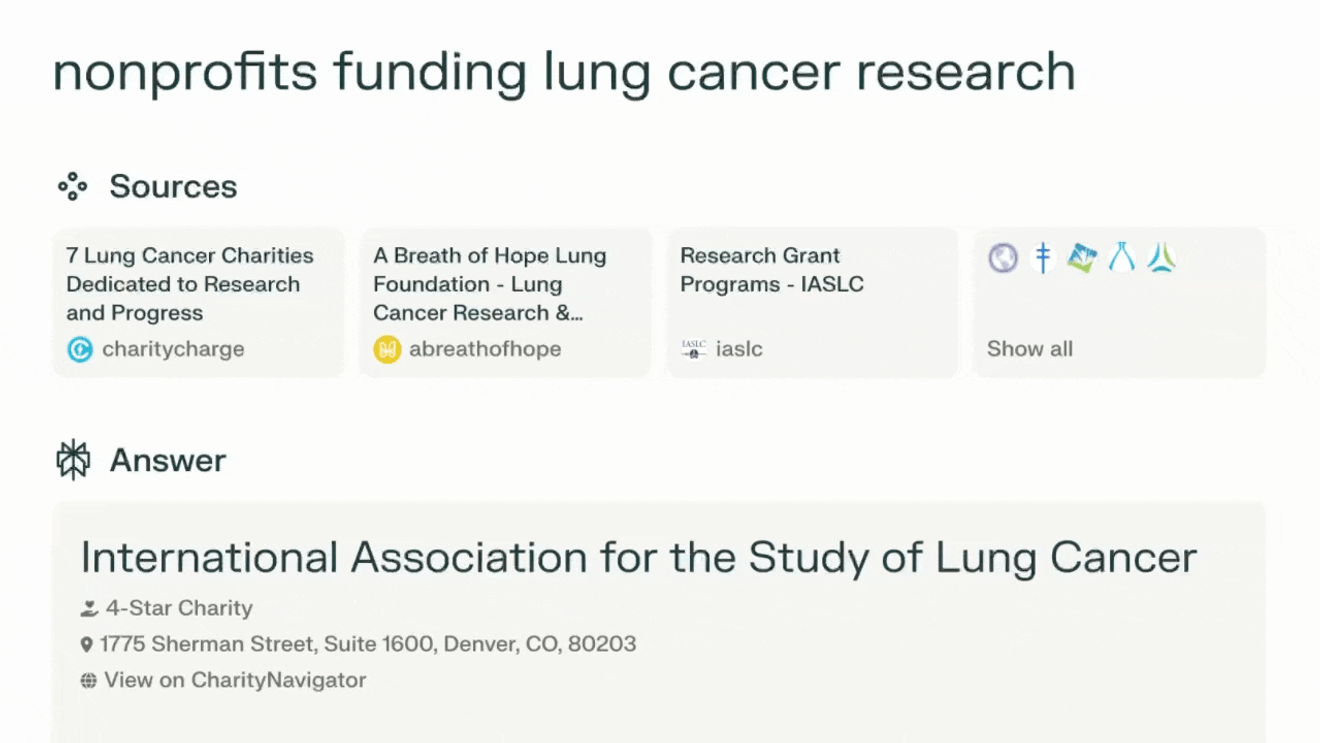Click the Sources section dots icon

click(x=72, y=186)
